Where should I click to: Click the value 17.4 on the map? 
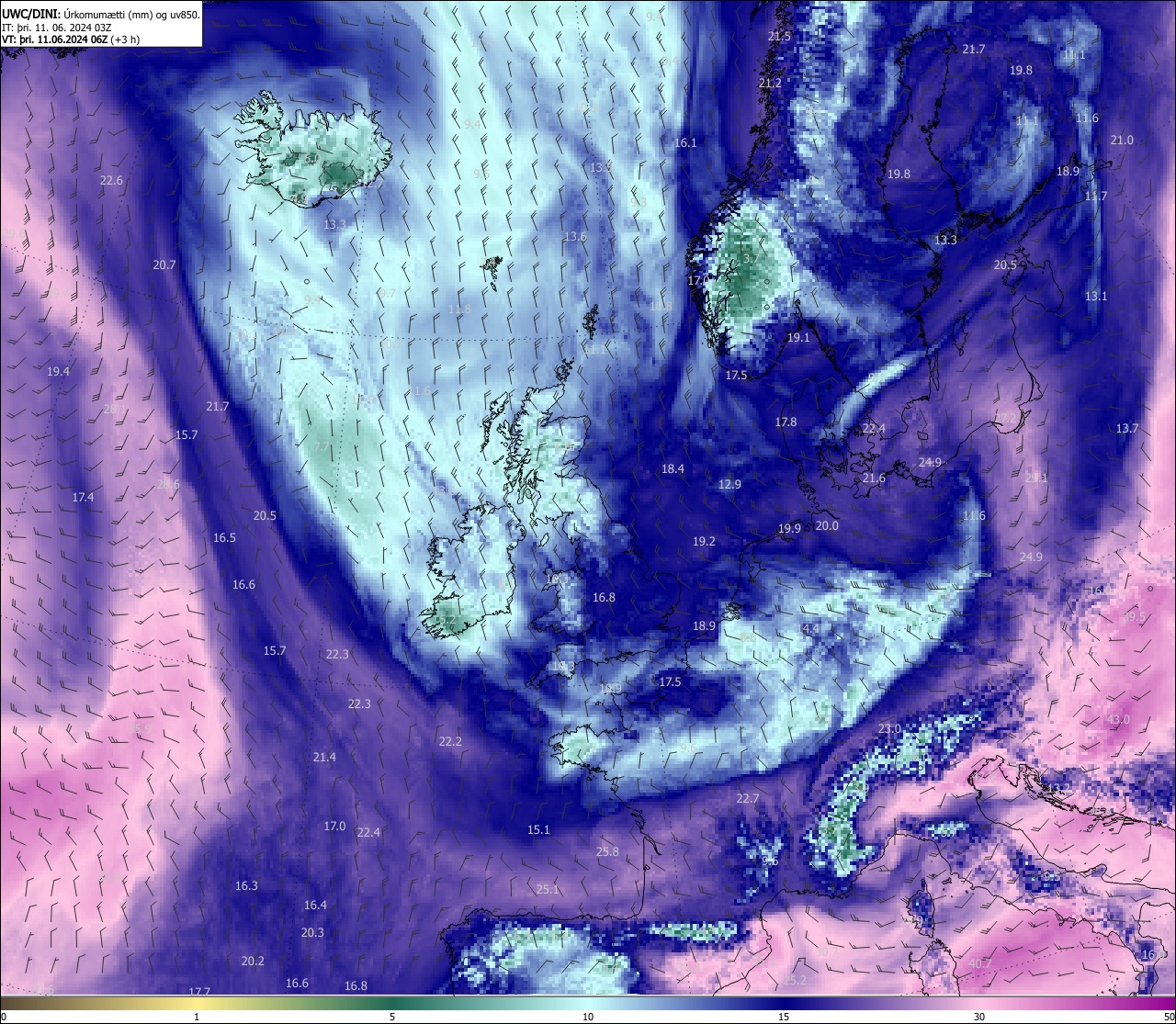click(x=83, y=497)
